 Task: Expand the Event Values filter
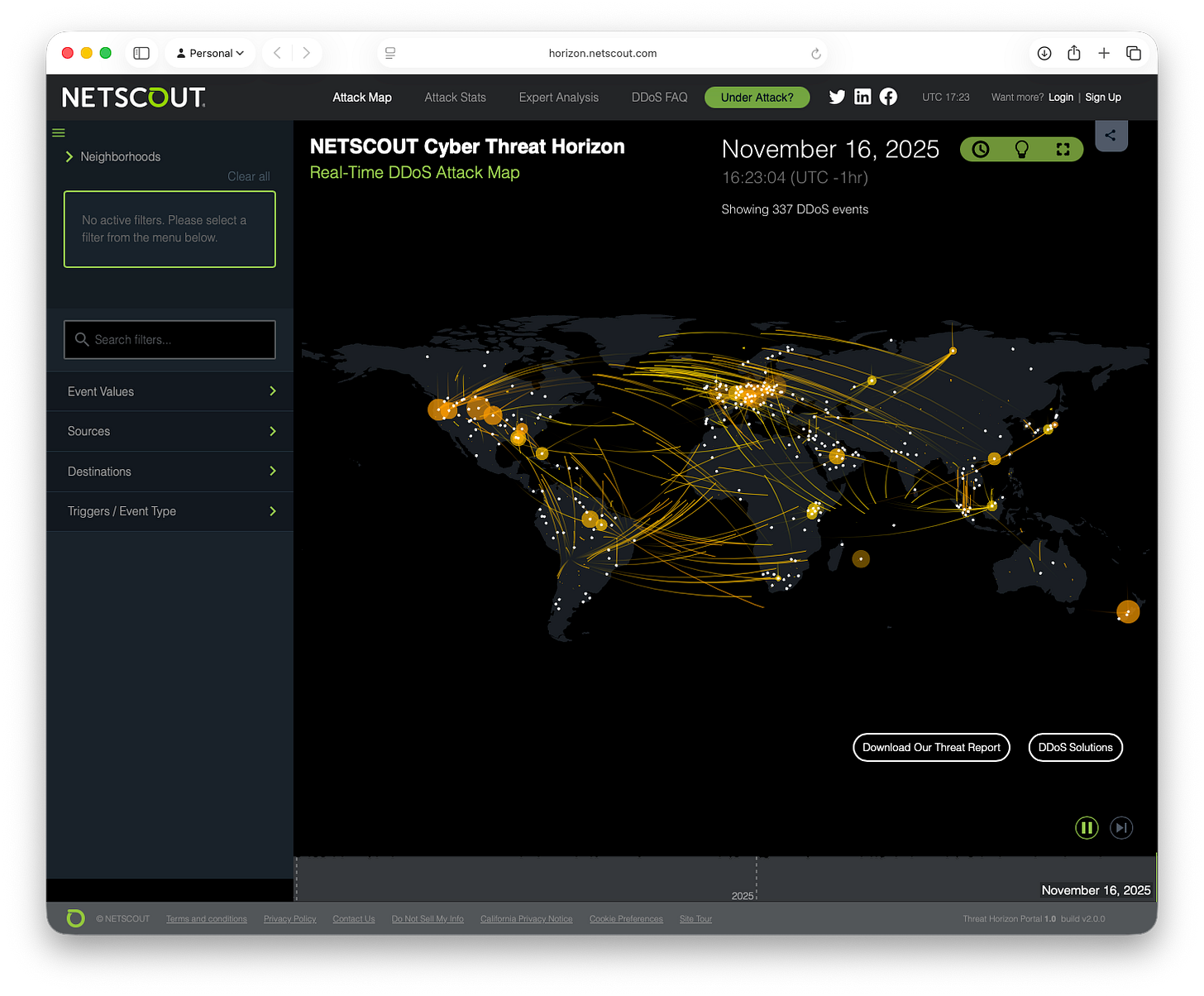pos(170,391)
